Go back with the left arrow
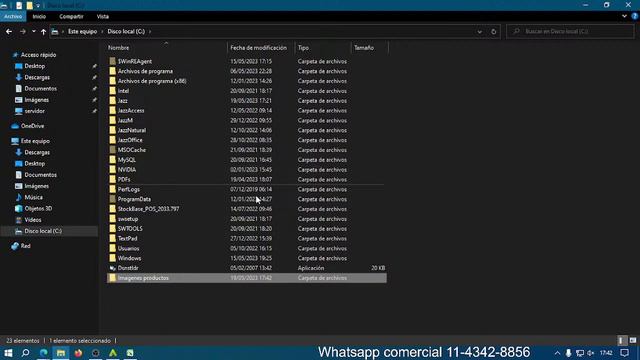The image size is (640, 360). (x=9, y=31)
